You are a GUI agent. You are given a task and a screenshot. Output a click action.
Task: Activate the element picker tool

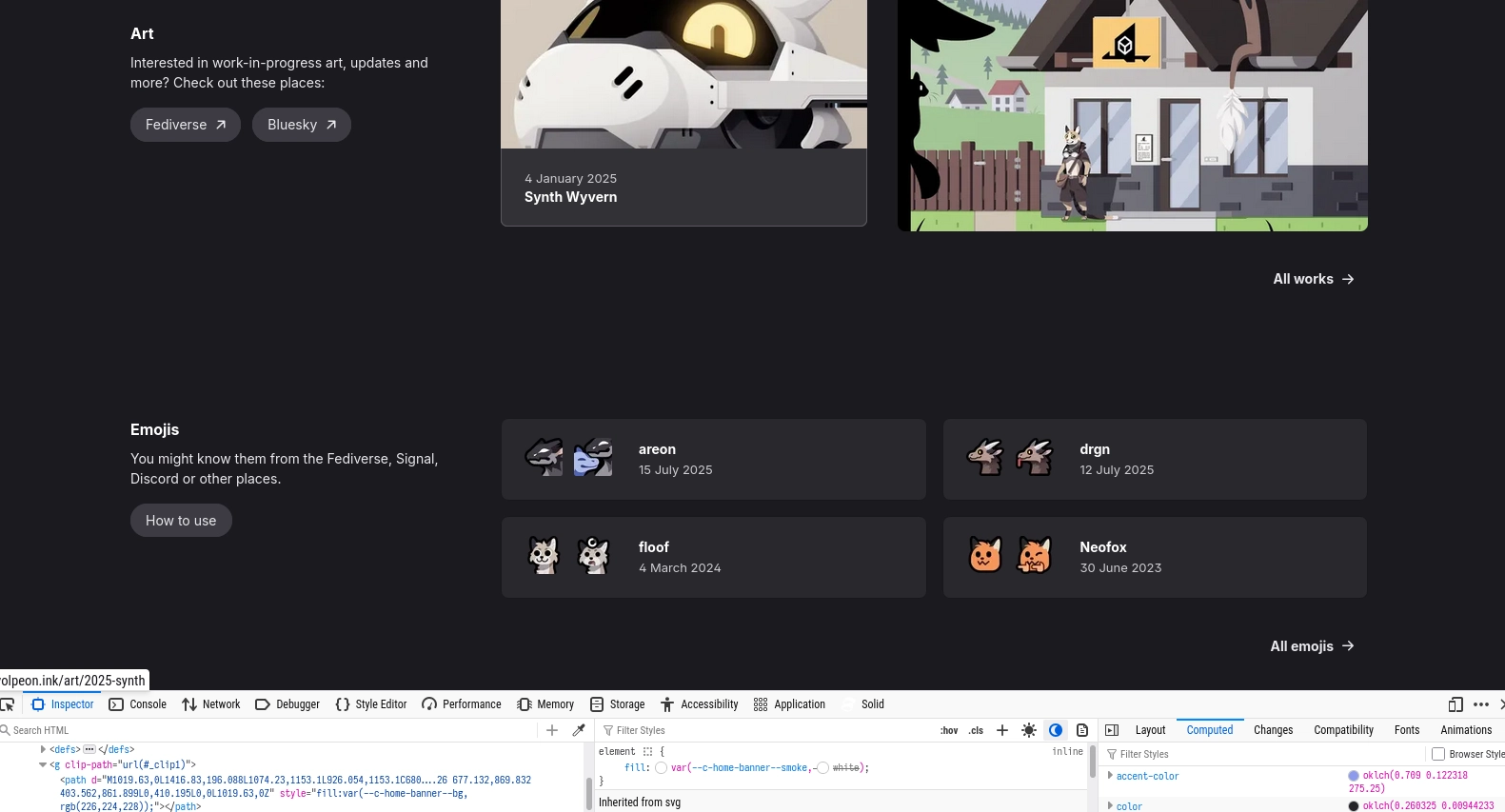(x=8, y=704)
